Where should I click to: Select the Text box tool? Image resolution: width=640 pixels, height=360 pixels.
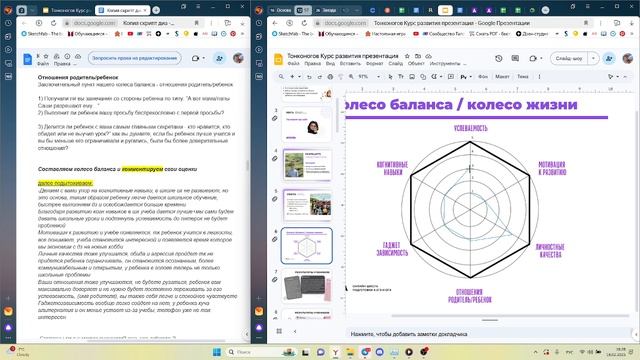pos(401,76)
